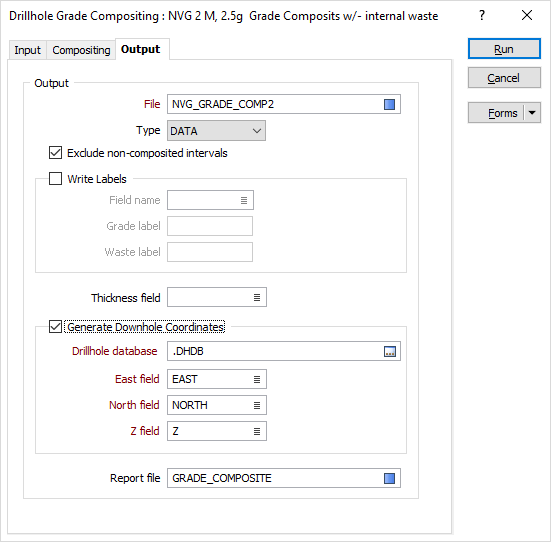Click the Forms button
Image resolution: width=551 pixels, height=543 pixels.
point(497,113)
